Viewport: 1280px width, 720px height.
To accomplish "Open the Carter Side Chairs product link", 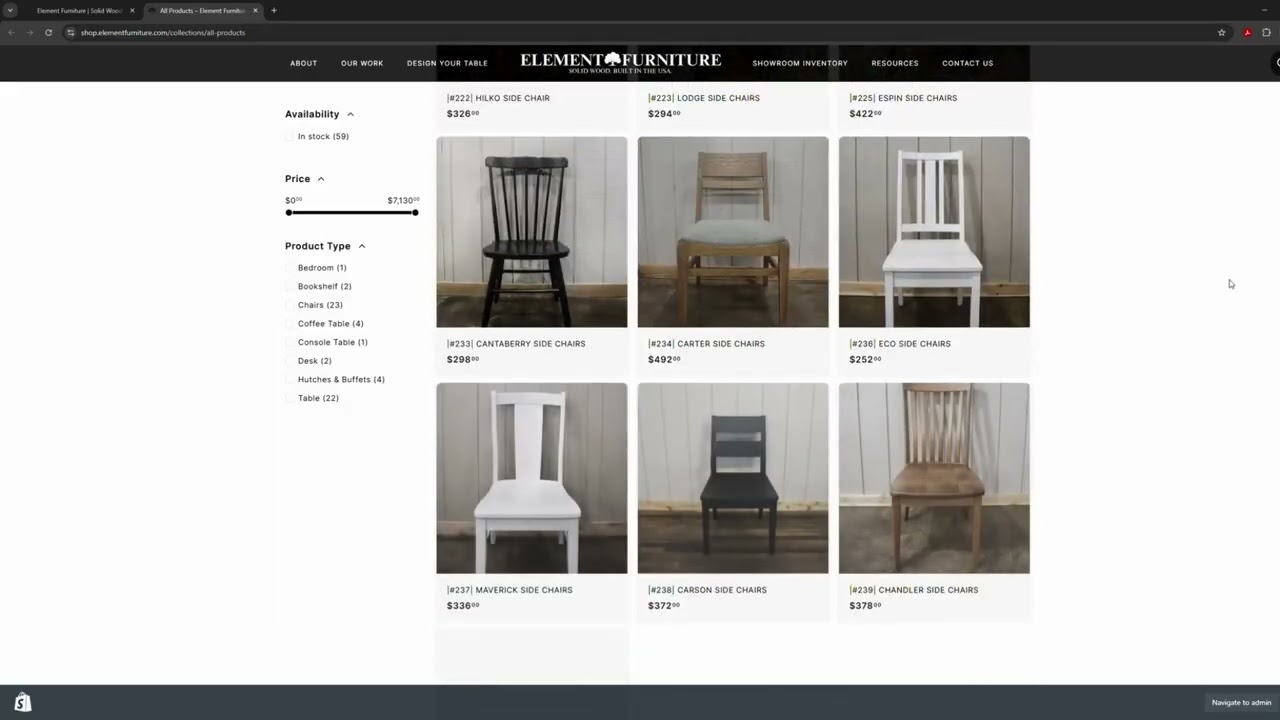I will point(706,344).
